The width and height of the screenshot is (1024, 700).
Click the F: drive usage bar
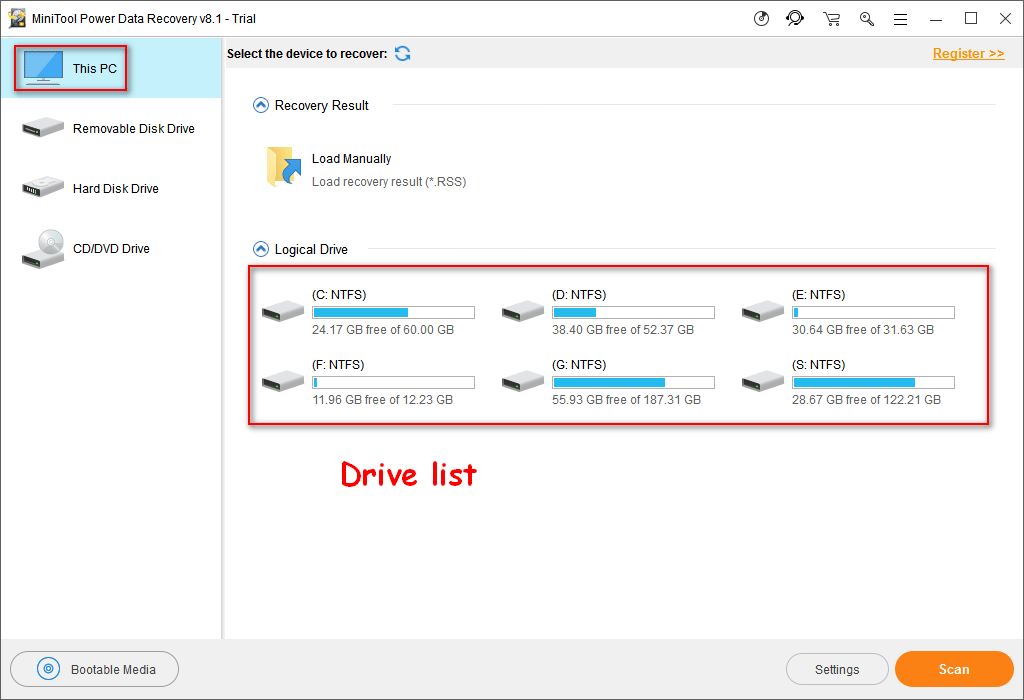pyautogui.click(x=393, y=382)
